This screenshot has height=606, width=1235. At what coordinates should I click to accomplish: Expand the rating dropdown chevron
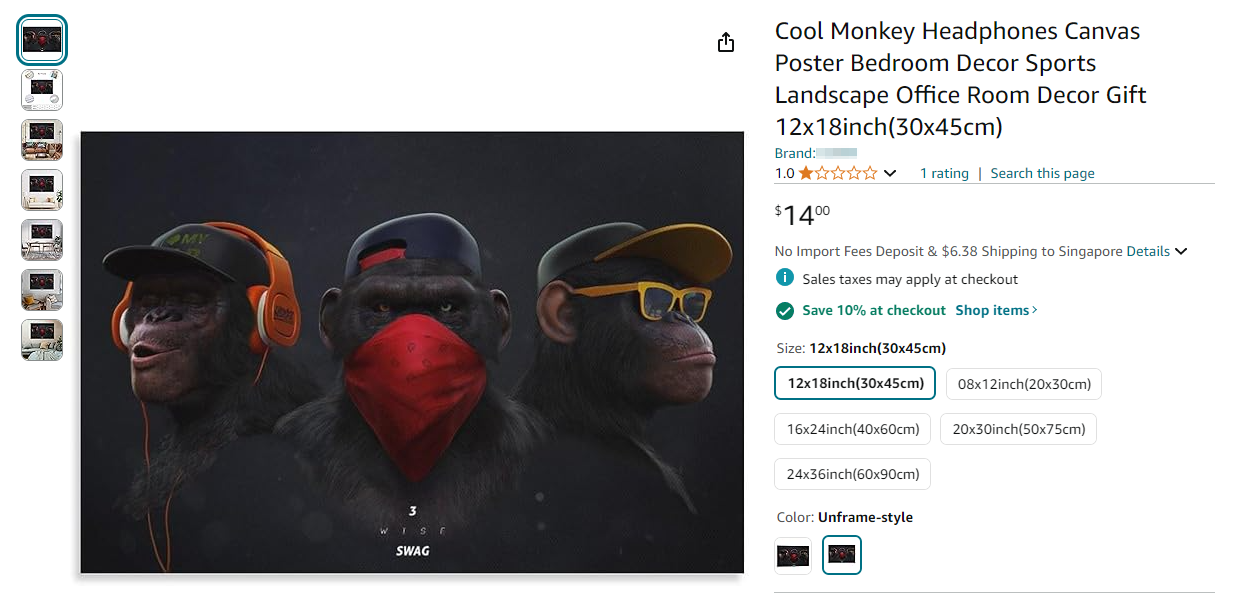pyautogui.click(x=890, y=173)
